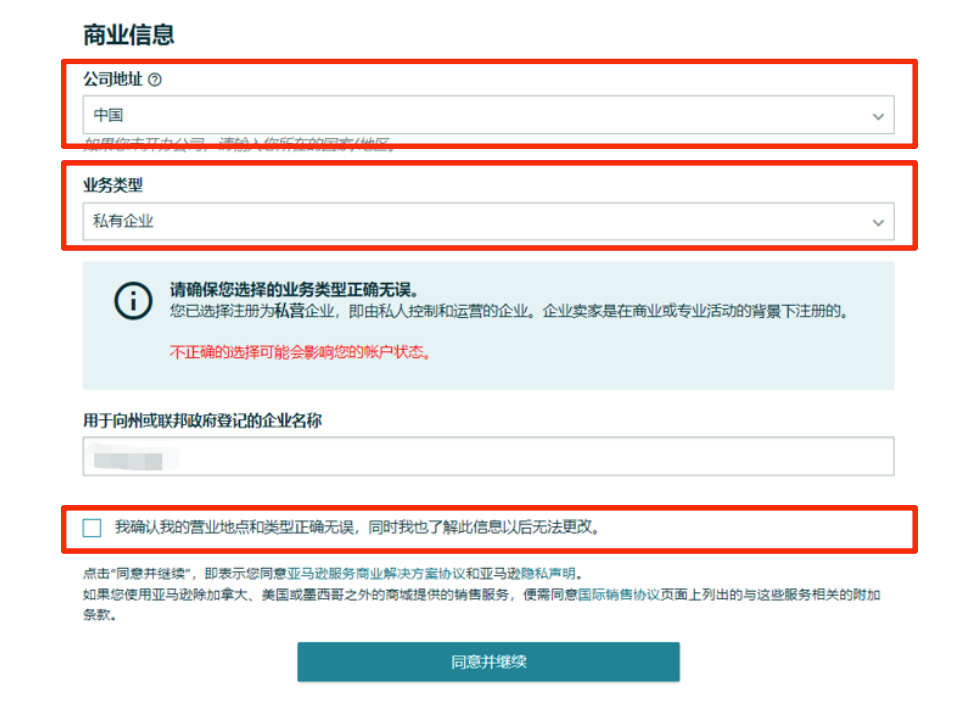Click the help icon beside 公司地址
965x711 pixels.
[155, 79]
